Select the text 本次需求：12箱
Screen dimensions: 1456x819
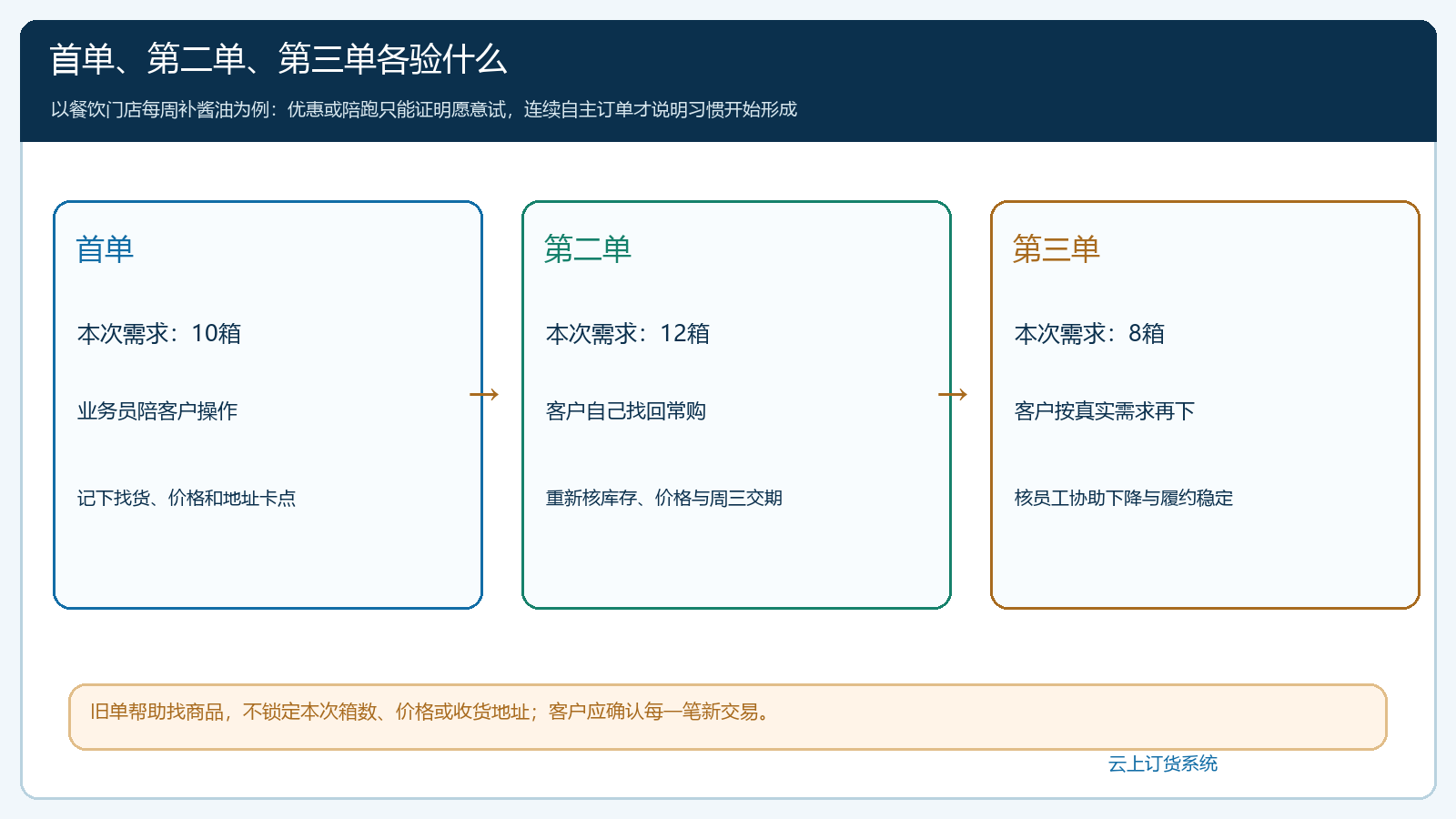point(628,334)
